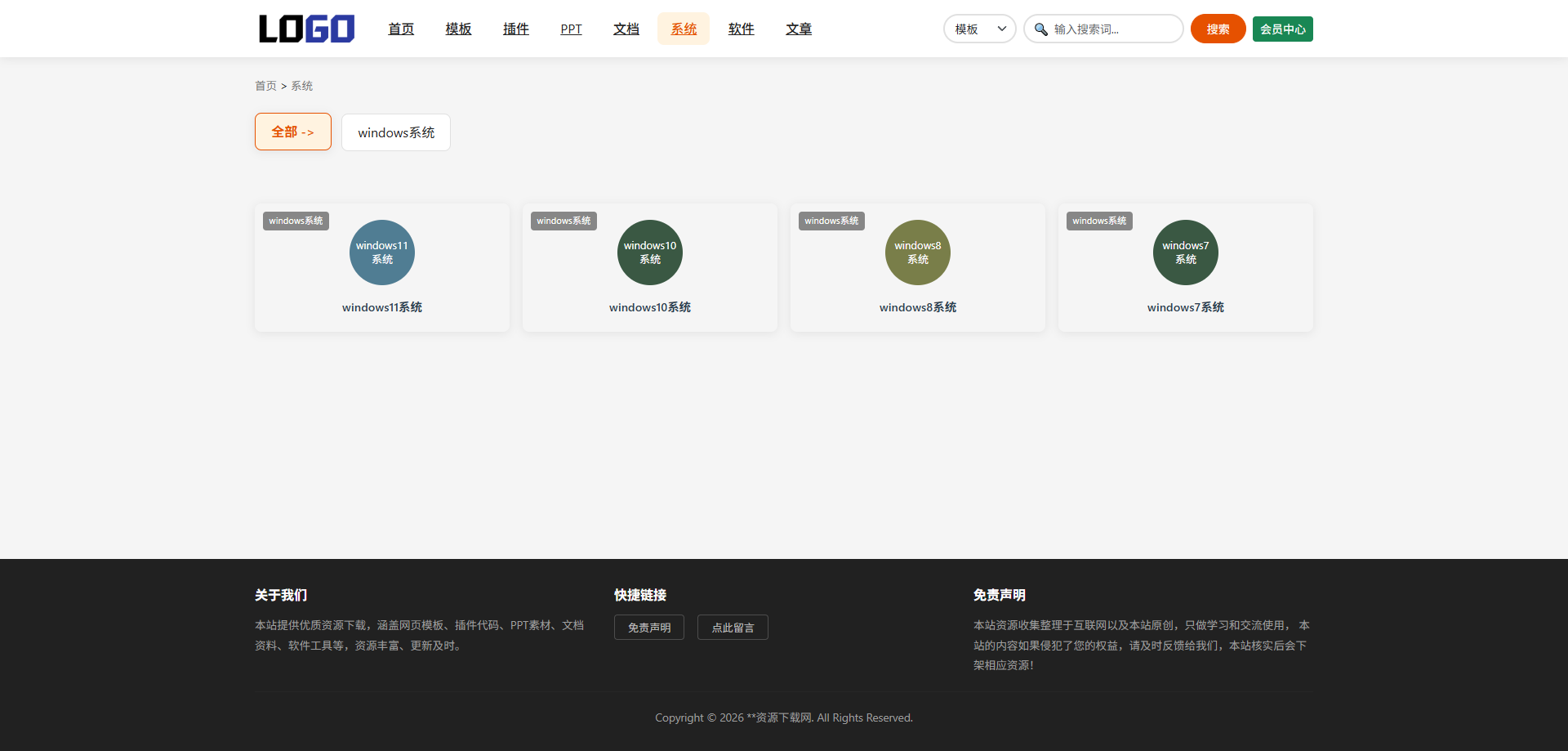Select the 全部 -> filter tab
Viewport: 1568px width, 751px height.
[293, 132]
